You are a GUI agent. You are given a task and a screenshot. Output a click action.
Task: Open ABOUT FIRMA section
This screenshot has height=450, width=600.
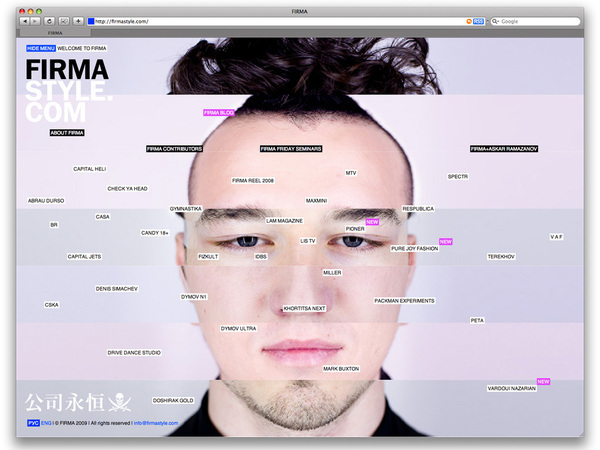point(67,133)
